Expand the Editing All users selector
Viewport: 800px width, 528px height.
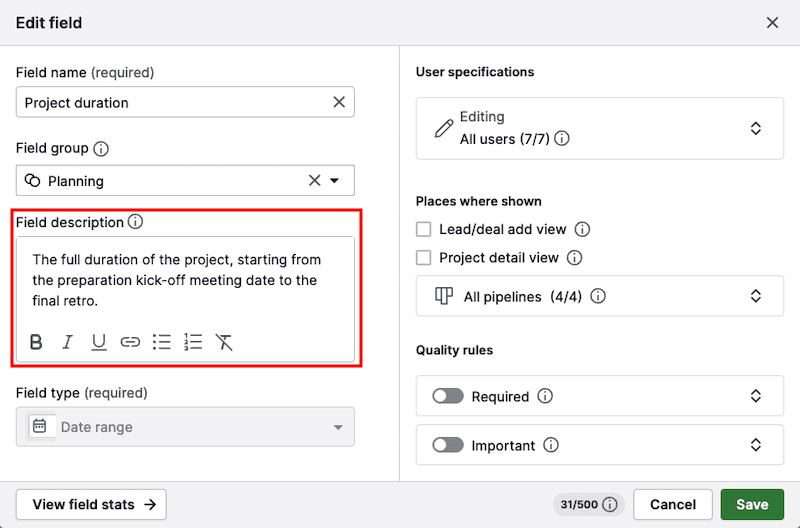click(x=756, y=128)
